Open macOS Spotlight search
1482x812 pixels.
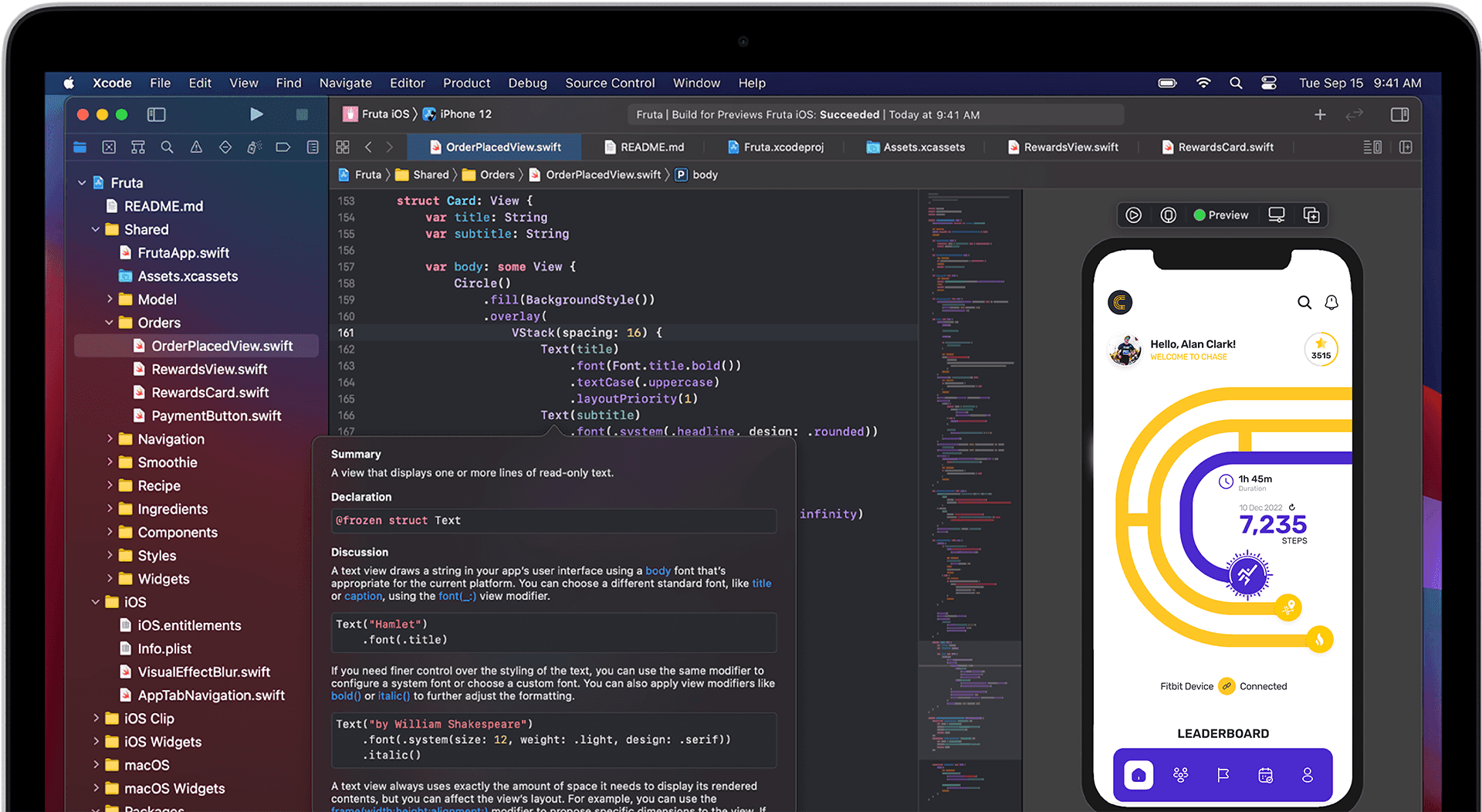coord(1236,83)
